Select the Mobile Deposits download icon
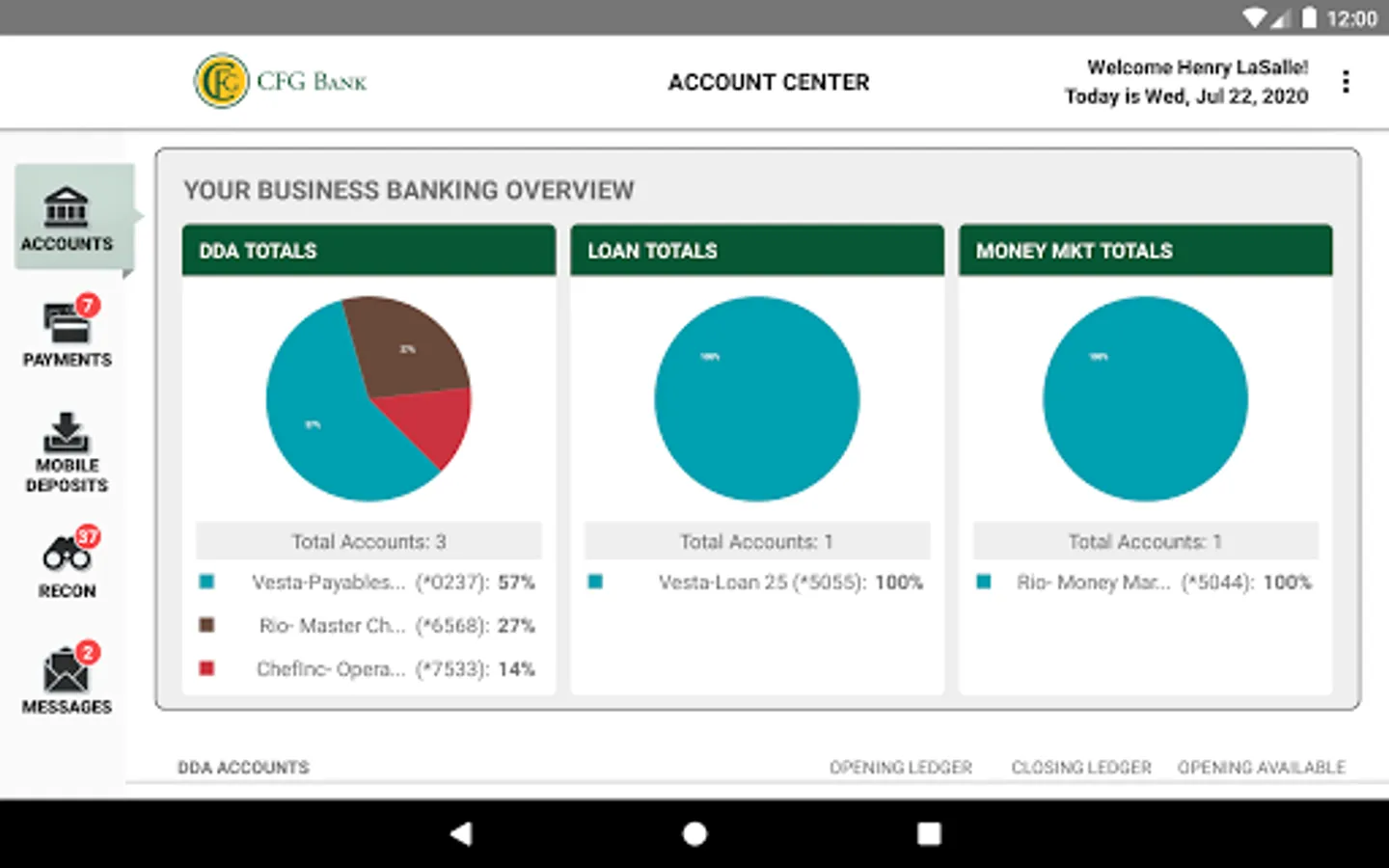This screenshot has width=1389, height=868. click(66, 432)
